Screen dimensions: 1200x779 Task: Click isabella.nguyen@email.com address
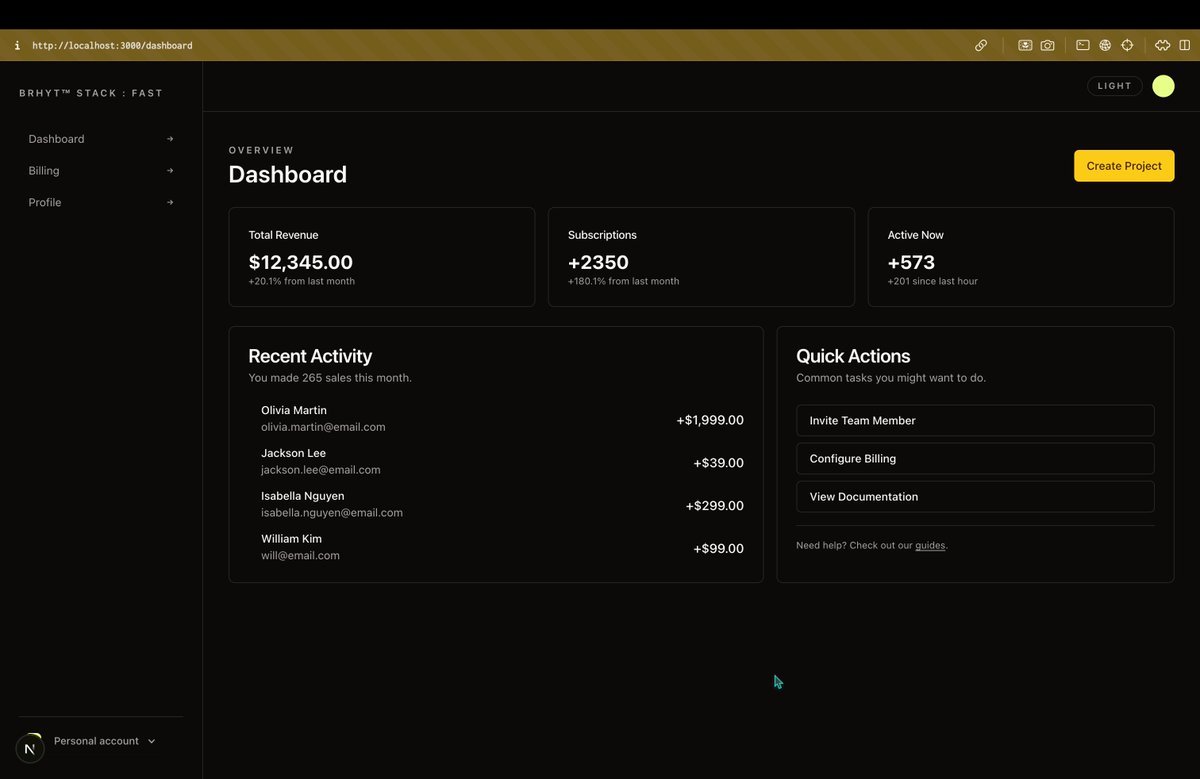point(332,513)
